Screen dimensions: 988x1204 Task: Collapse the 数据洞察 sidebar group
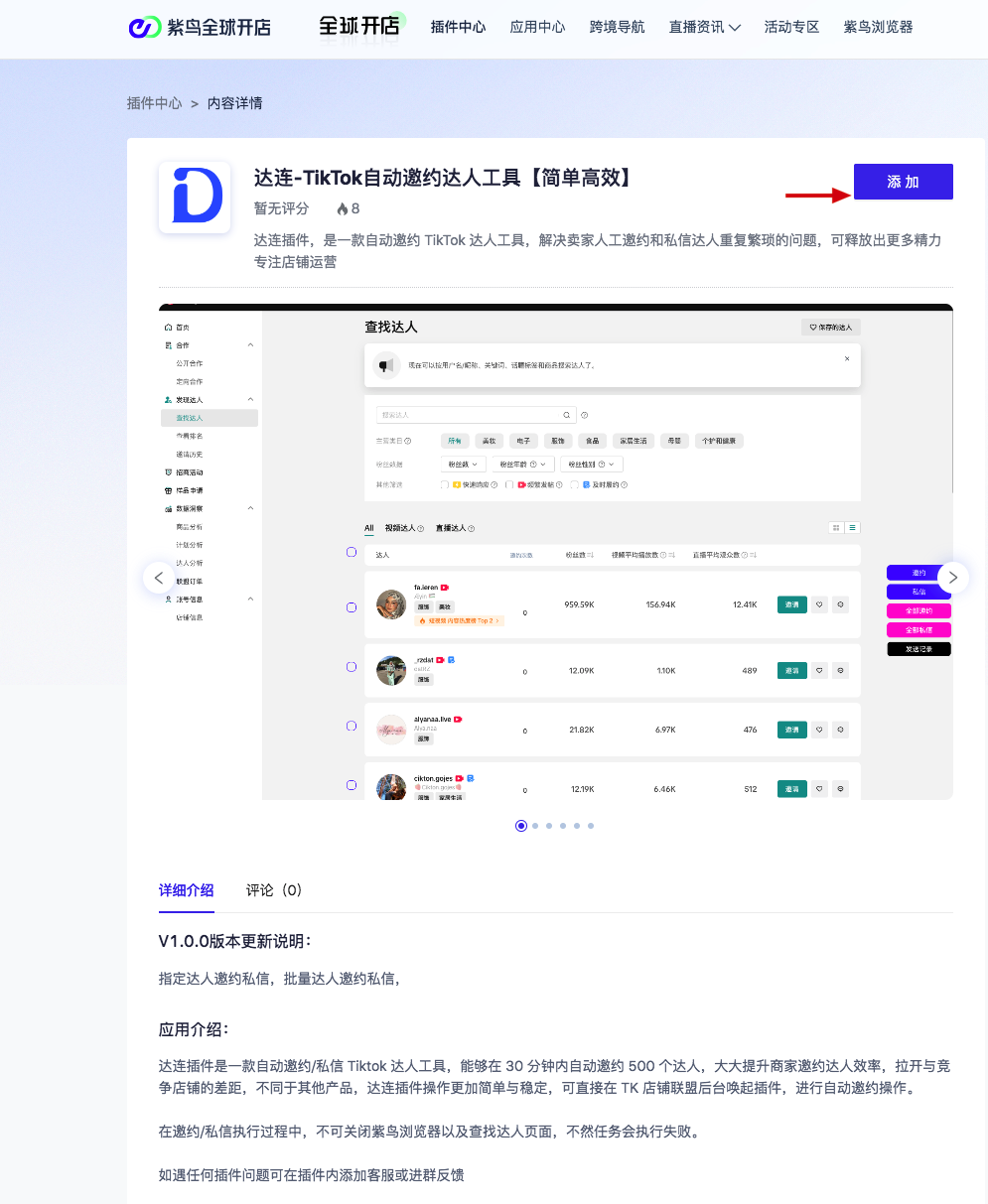click(x=250, y=508)
